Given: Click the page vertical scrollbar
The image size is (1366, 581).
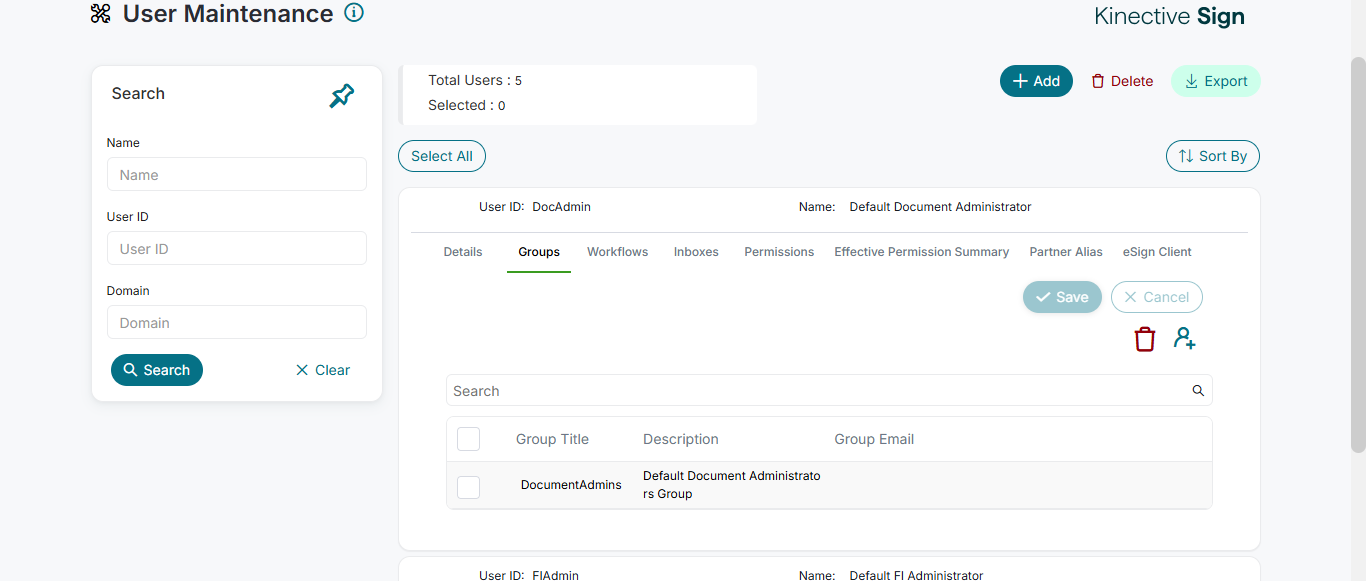Looking at the screenshot, I should point(1358,250).
